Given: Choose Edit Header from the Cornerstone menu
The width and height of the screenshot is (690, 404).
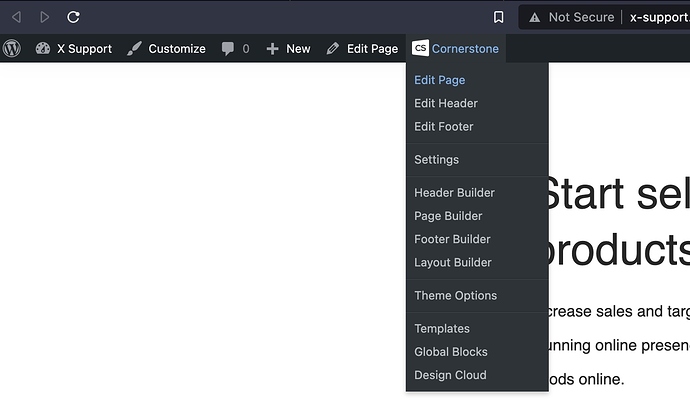Looking at the screenshot, I should 446,103.
